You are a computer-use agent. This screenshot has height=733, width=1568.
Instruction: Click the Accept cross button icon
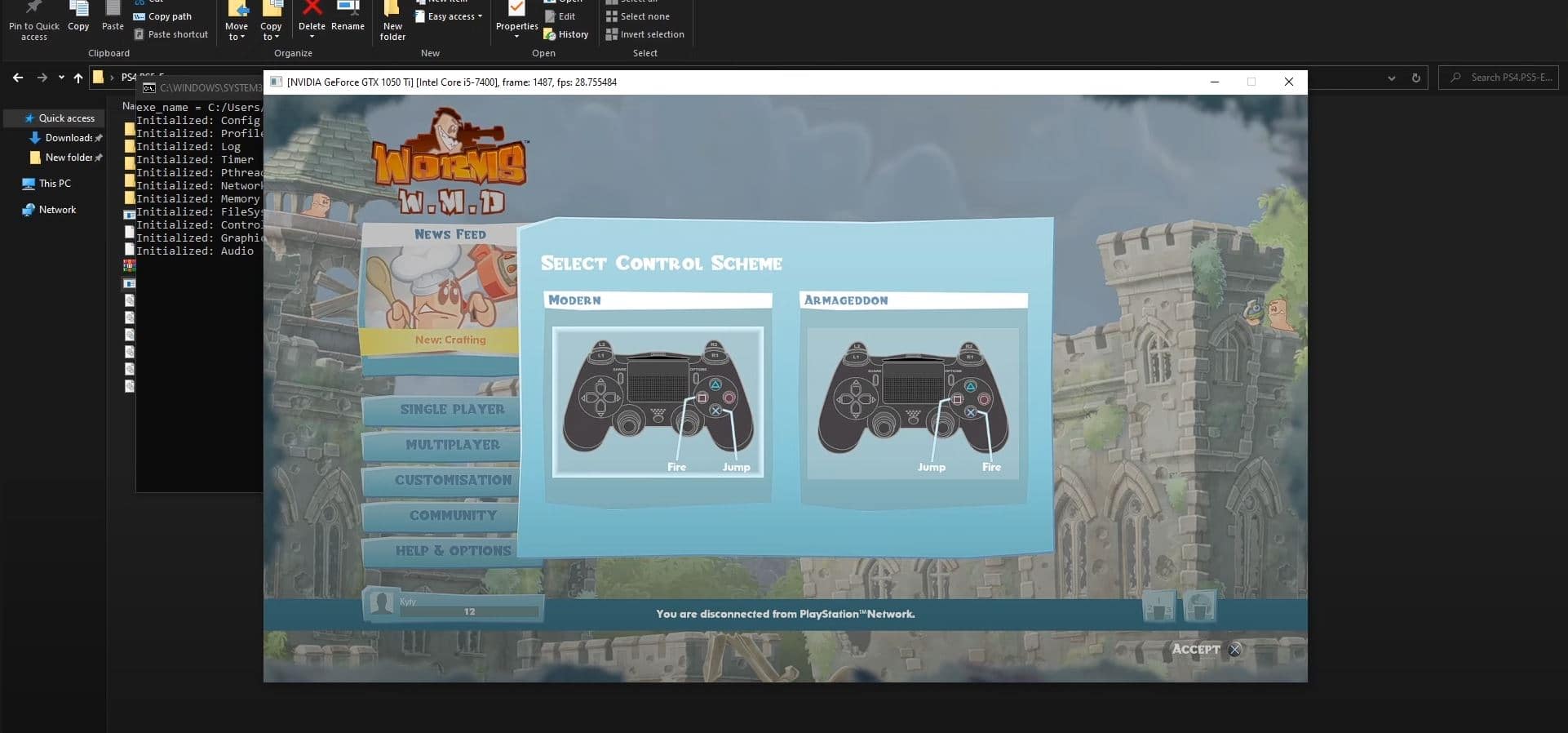coord(1235,650)
